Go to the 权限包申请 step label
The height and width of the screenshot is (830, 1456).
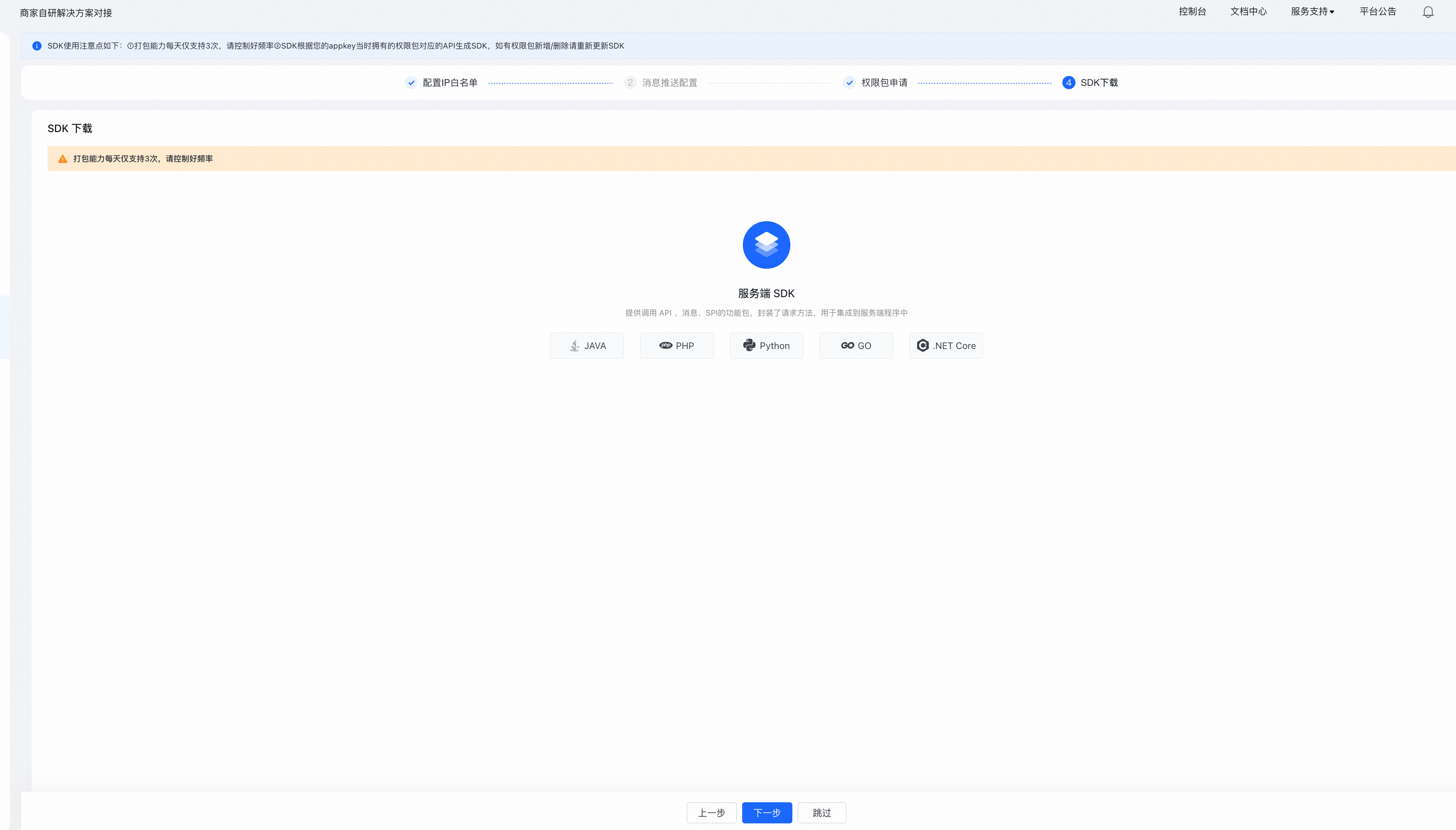[x=884, y=83]
